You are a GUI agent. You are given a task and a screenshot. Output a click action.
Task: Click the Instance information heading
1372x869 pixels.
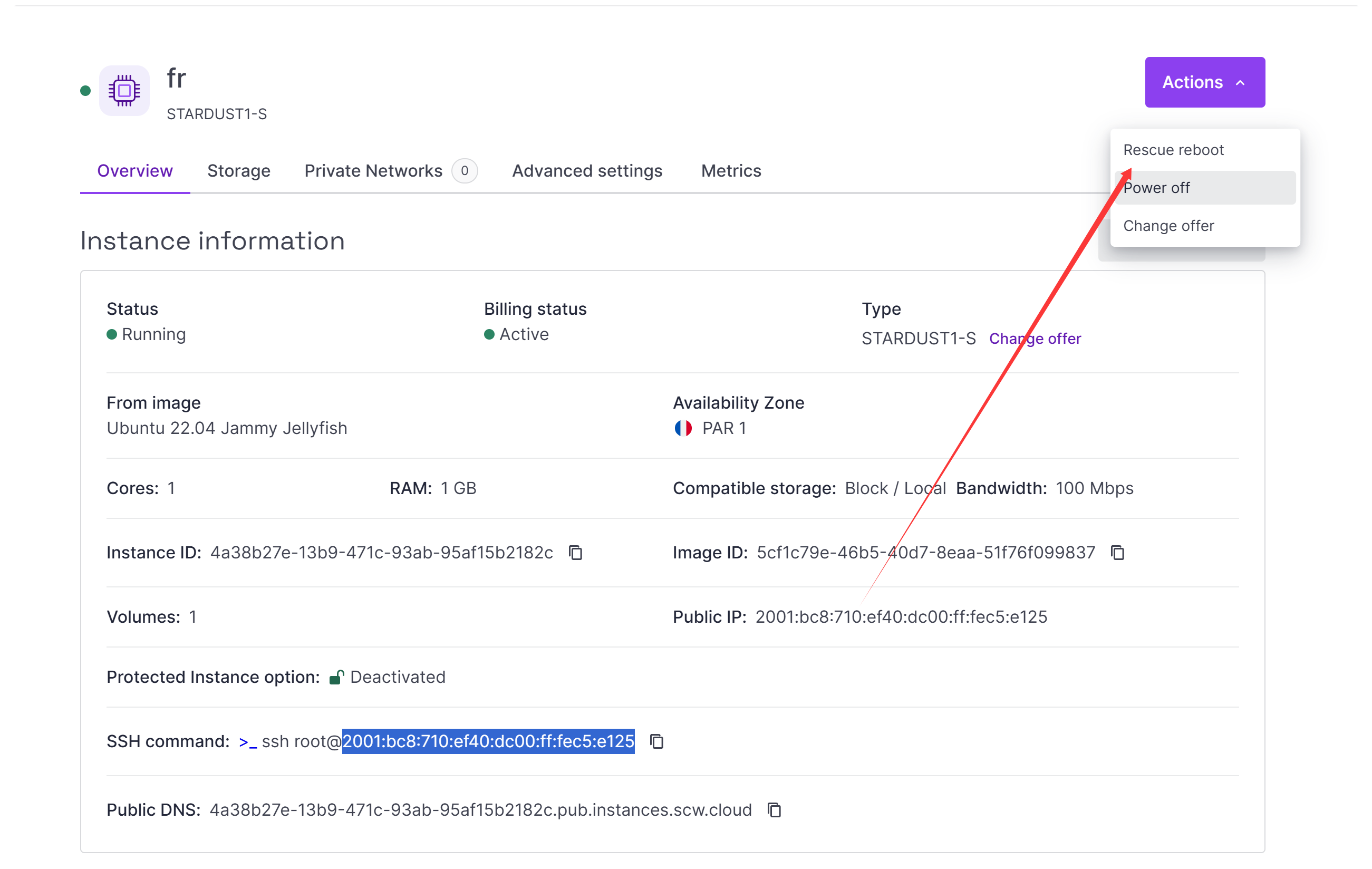click(x=212, y=240)
